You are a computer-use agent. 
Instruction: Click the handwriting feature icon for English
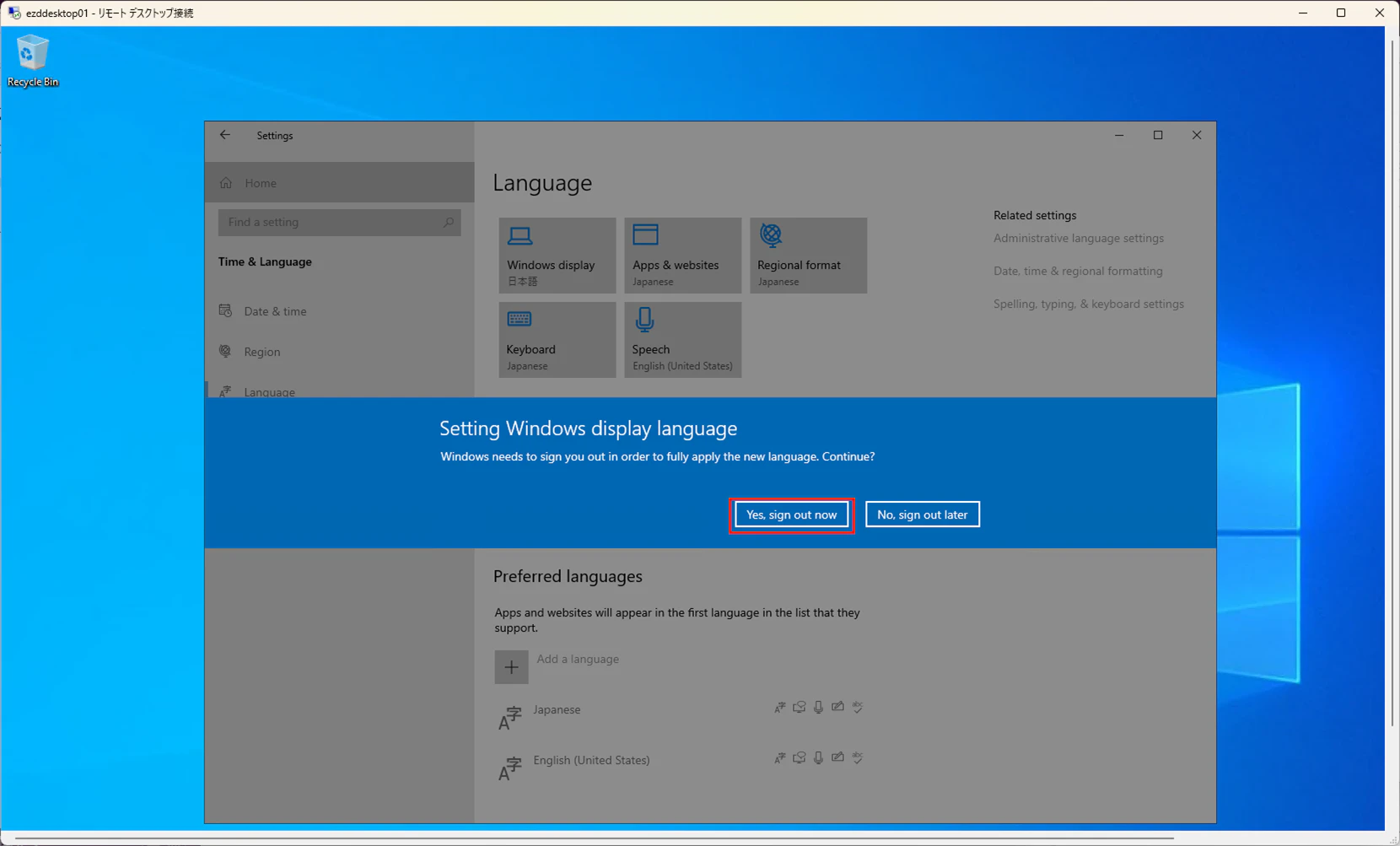click(837, 758)
